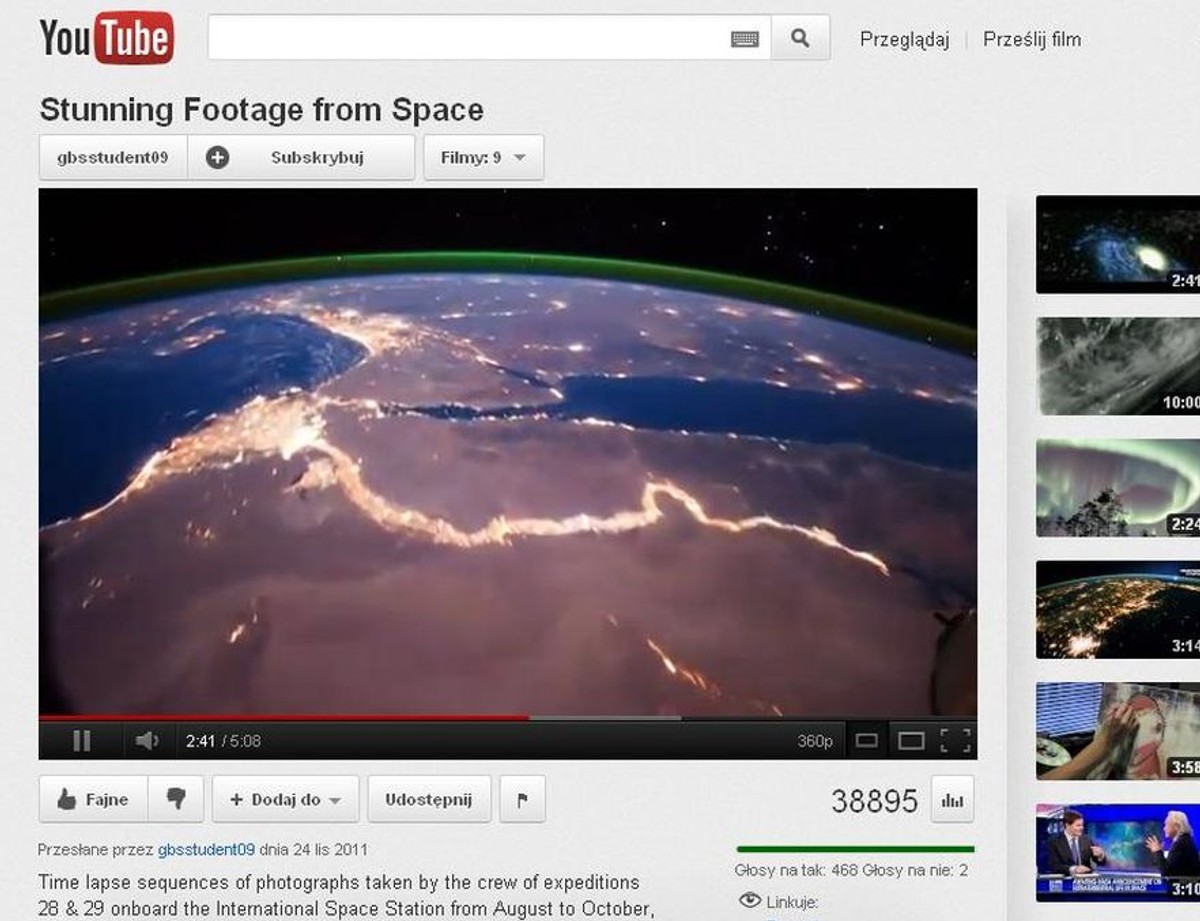Click the YouTube logo
1200x921 pixels.
pos(107,39)
